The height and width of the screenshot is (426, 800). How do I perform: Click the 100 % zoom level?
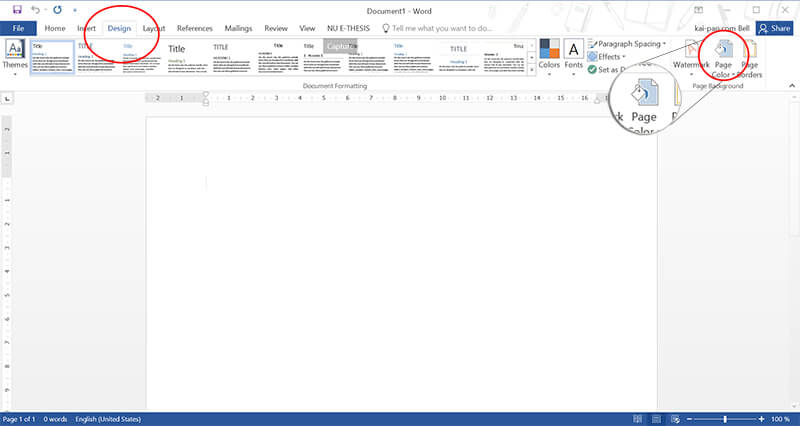[x=780, y=419]
